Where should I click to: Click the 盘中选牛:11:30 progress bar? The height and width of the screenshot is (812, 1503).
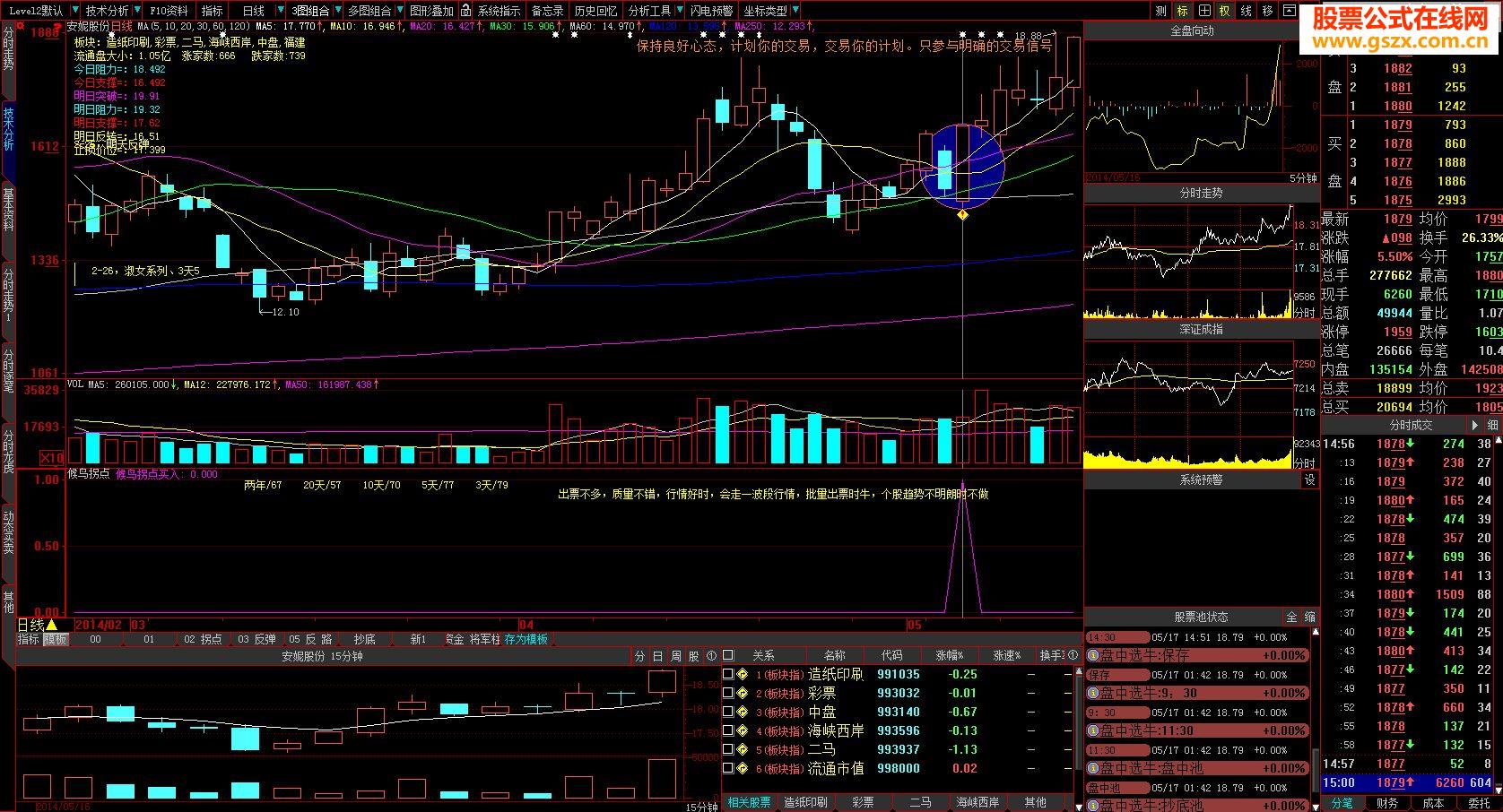click(x=1196, y=730)
